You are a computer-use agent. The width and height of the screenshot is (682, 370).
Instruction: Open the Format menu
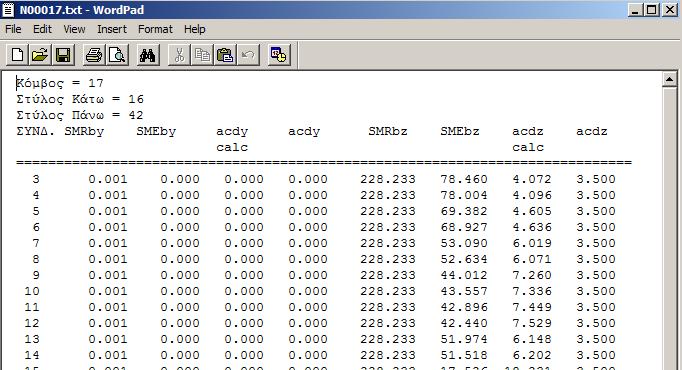[x=155, y=29]
